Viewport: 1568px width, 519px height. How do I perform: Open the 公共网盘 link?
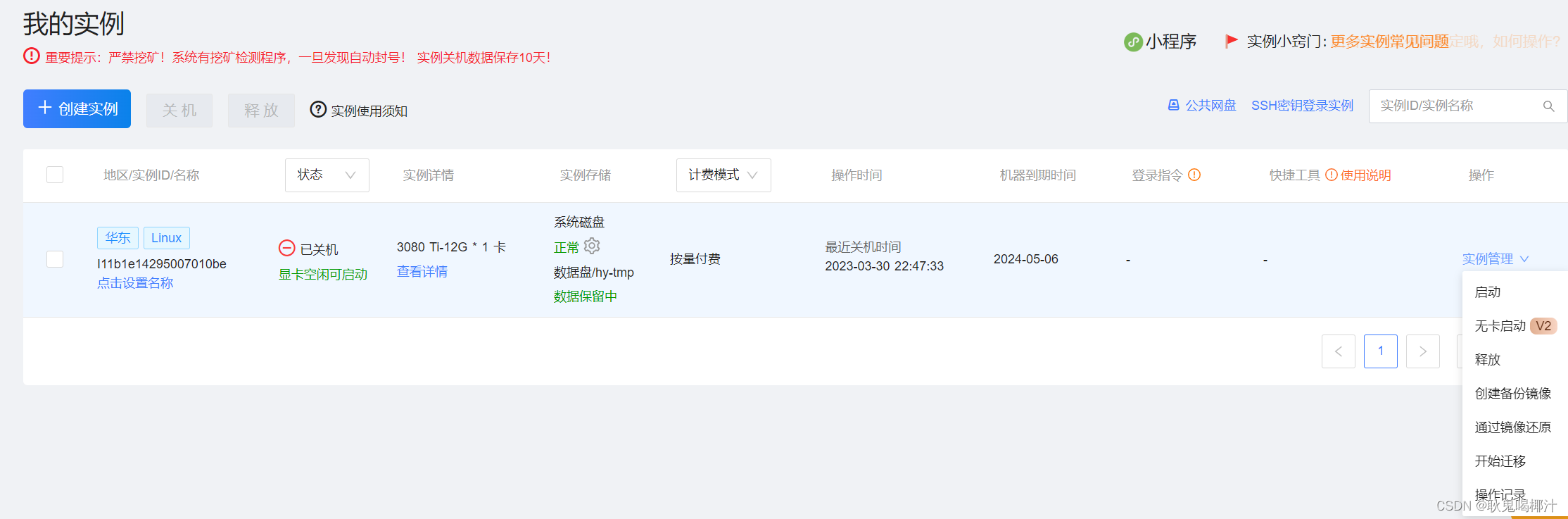point(1210,106)
